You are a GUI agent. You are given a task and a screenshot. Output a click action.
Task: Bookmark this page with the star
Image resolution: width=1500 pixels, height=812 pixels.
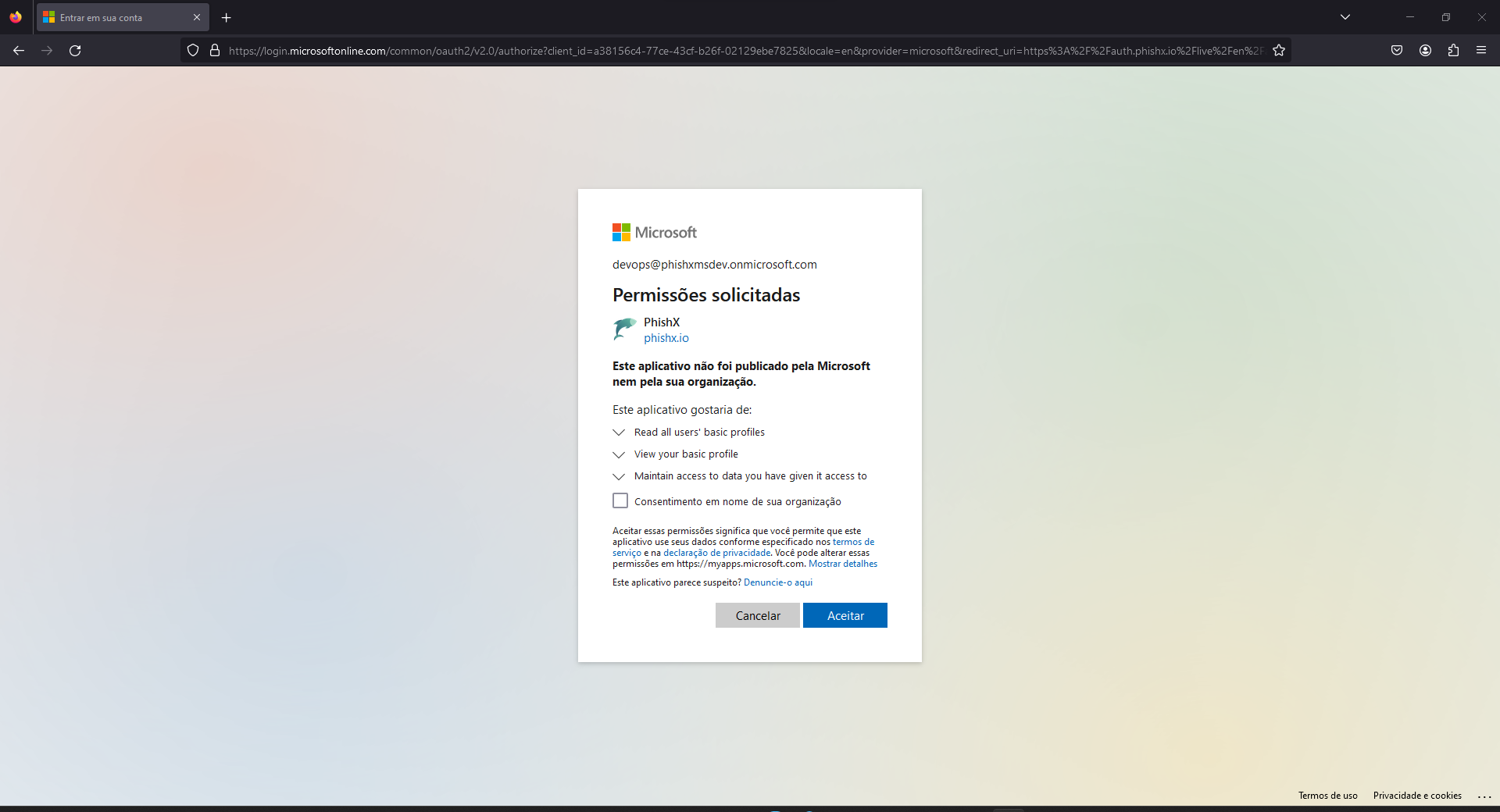click(x=1279, y=51)
